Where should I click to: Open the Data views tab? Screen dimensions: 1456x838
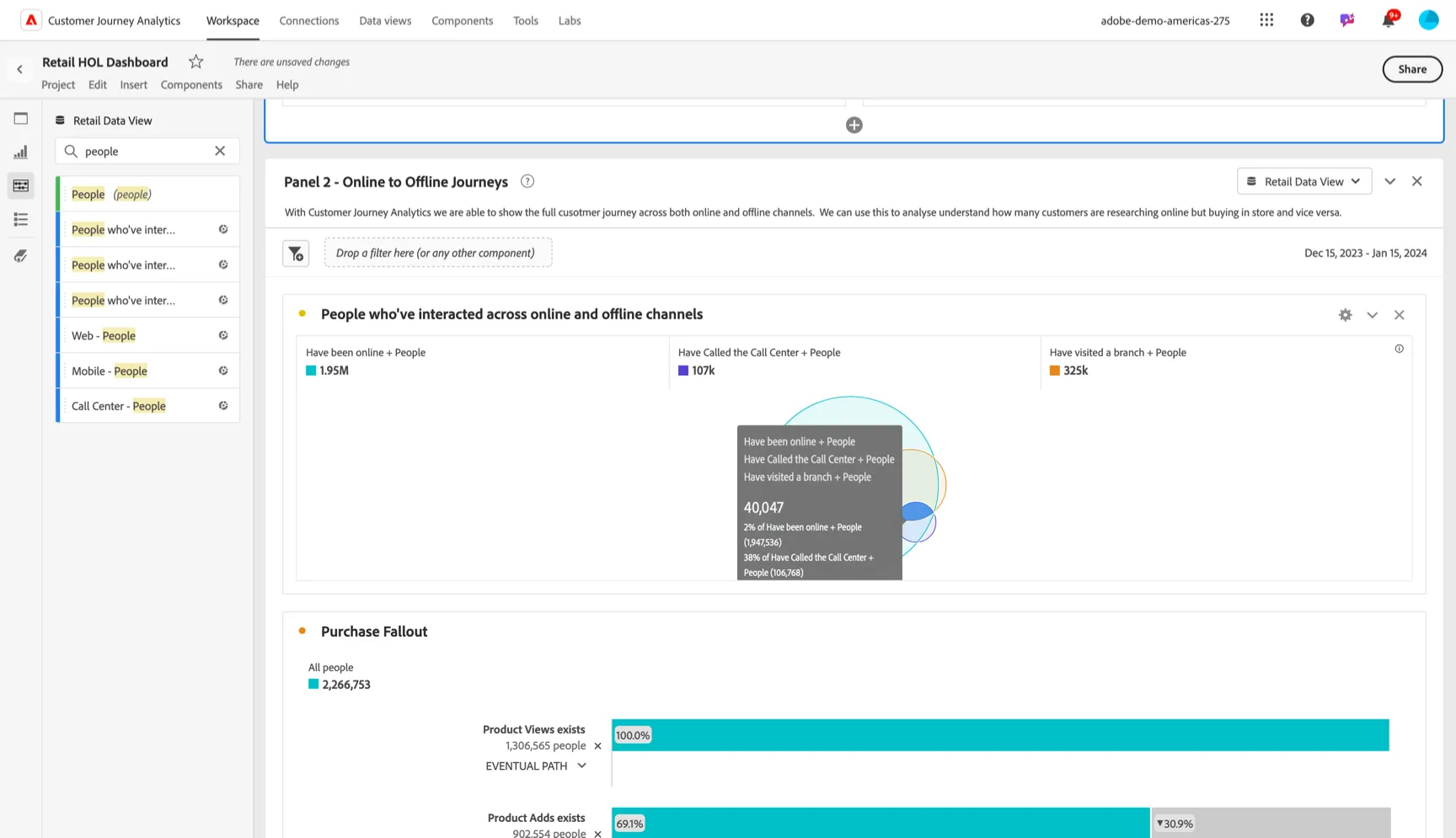pyautogui.click(x=385, y=20)
